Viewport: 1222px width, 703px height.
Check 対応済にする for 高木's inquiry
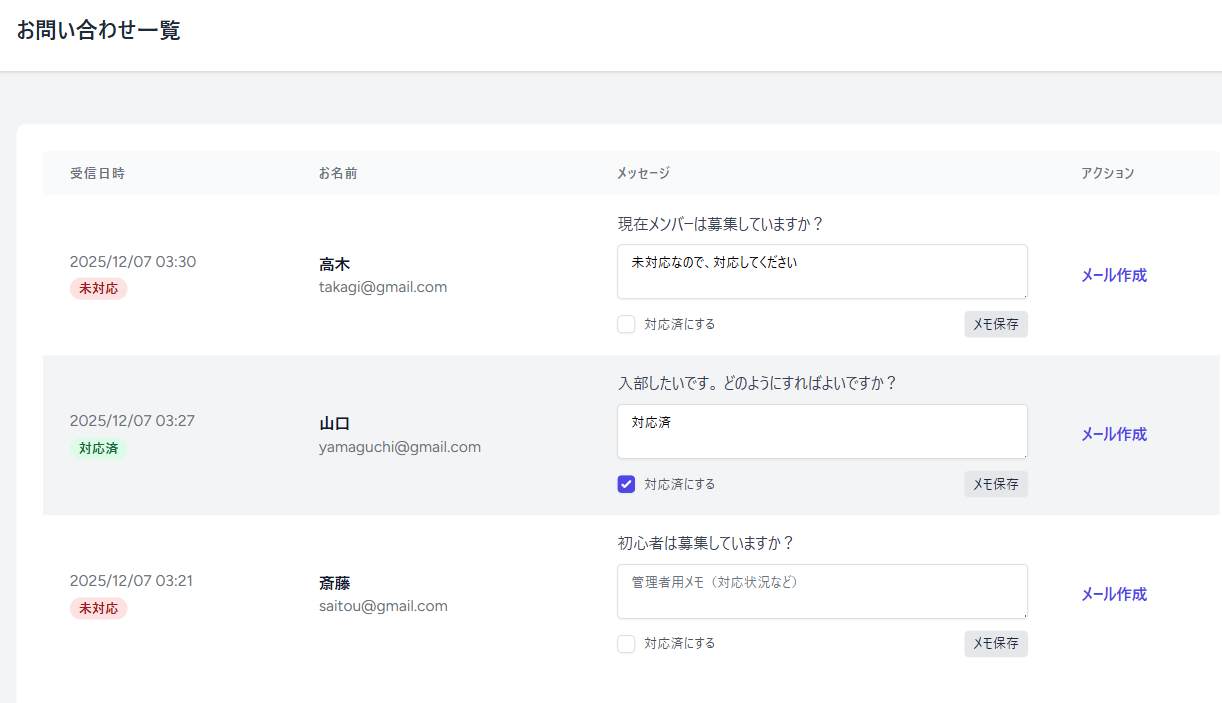pyautogui.click(x=626, y=324)
